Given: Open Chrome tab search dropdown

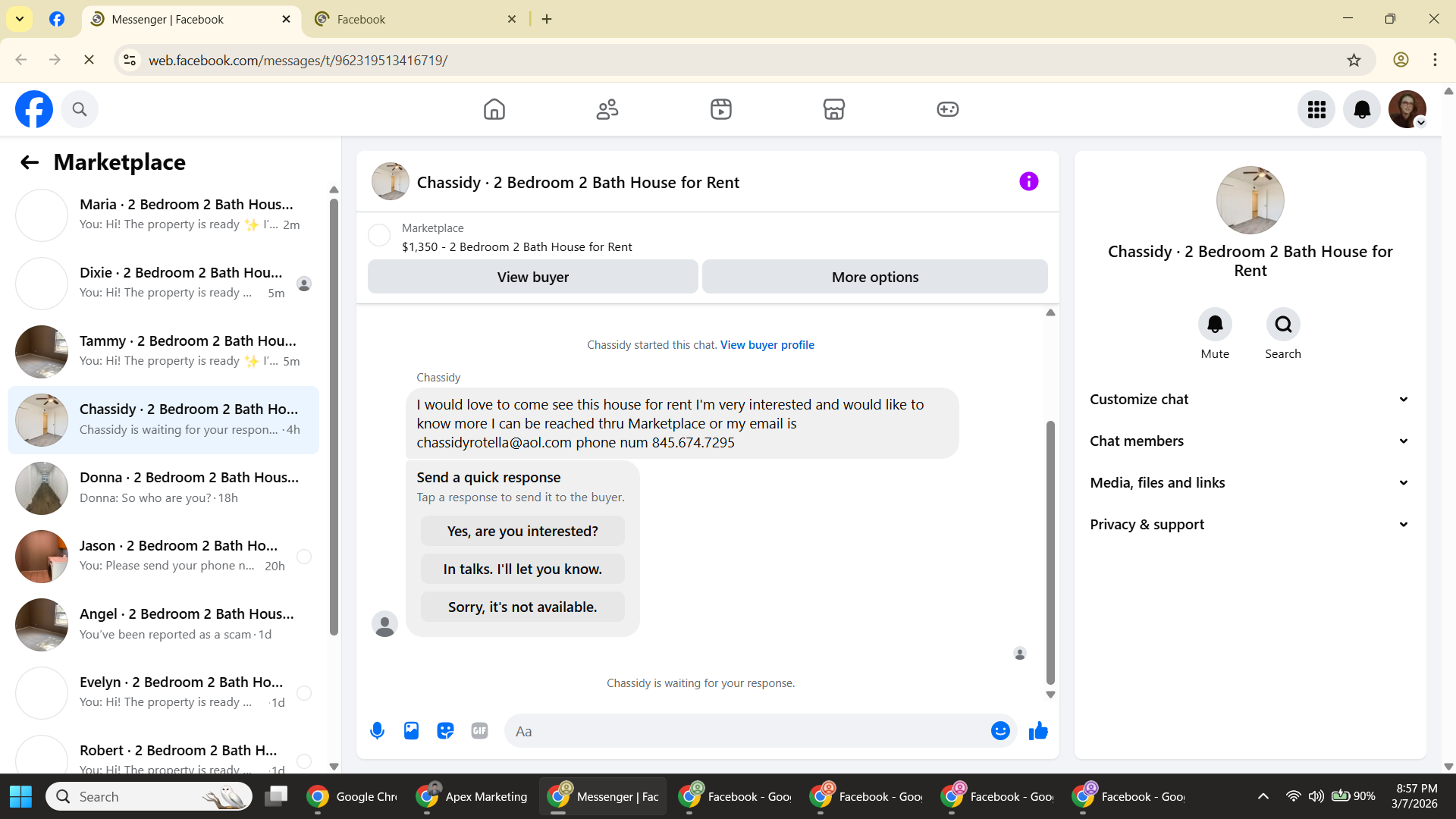Looking at the screenshot, I should (20, 19).
